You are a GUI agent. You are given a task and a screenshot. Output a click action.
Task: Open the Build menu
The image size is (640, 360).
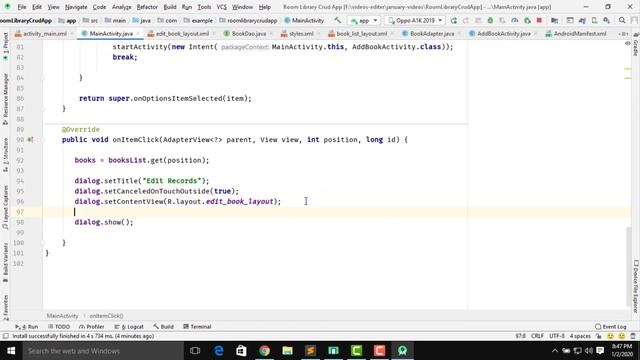tap(170, 7)
